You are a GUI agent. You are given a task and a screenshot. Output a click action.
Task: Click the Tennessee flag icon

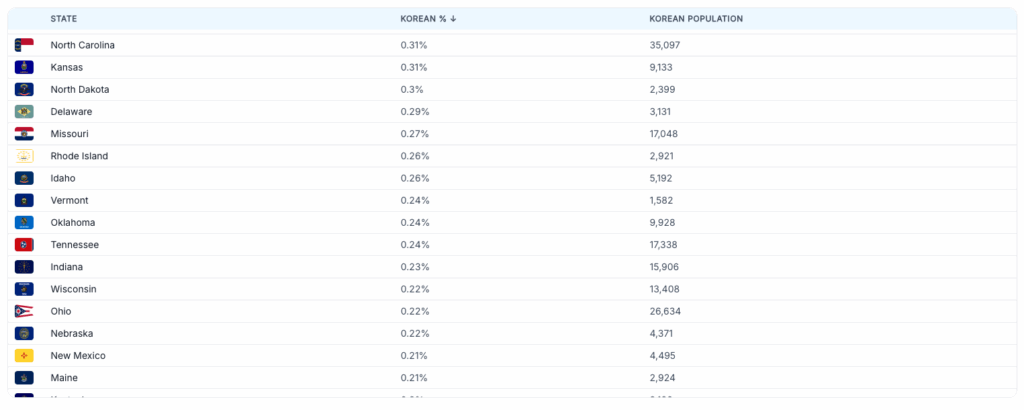tap(24, 245)
